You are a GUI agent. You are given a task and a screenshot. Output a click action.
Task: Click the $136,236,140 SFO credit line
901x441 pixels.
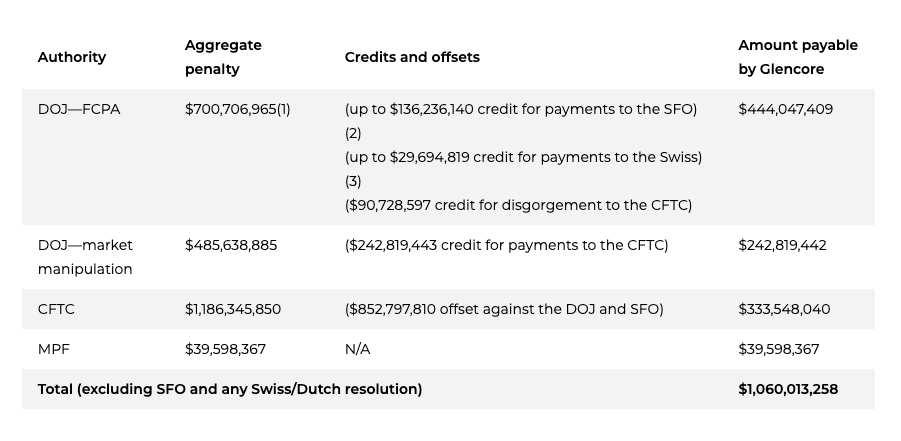(x=520, y=109)
